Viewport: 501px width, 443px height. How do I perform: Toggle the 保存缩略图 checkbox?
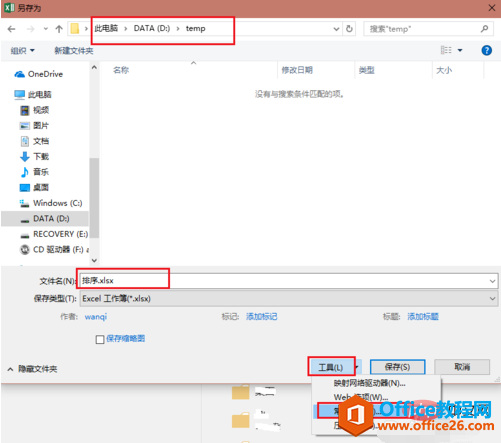click(100, 339)
